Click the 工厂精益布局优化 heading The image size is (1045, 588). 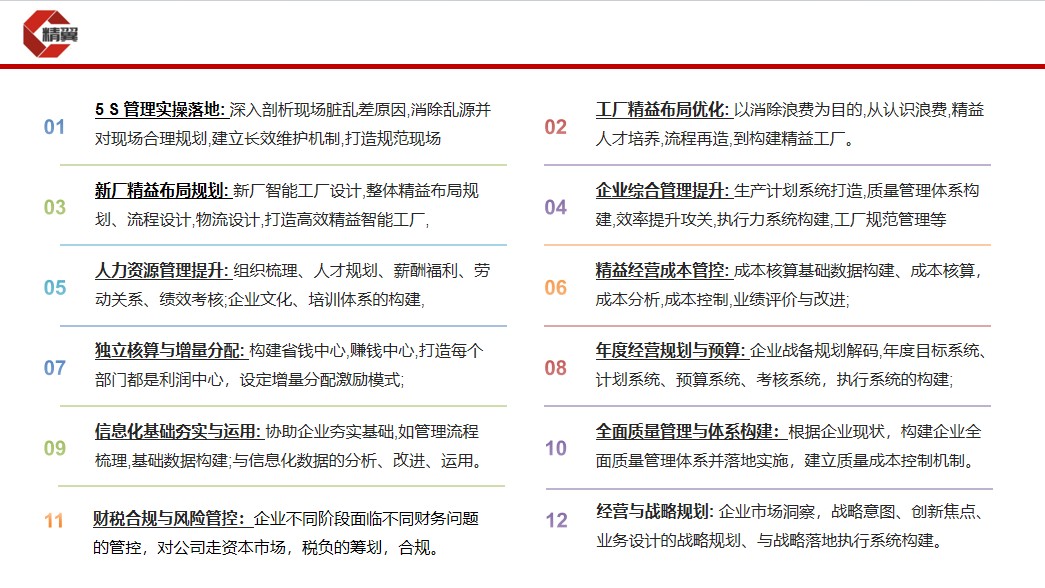click(661, 110)
